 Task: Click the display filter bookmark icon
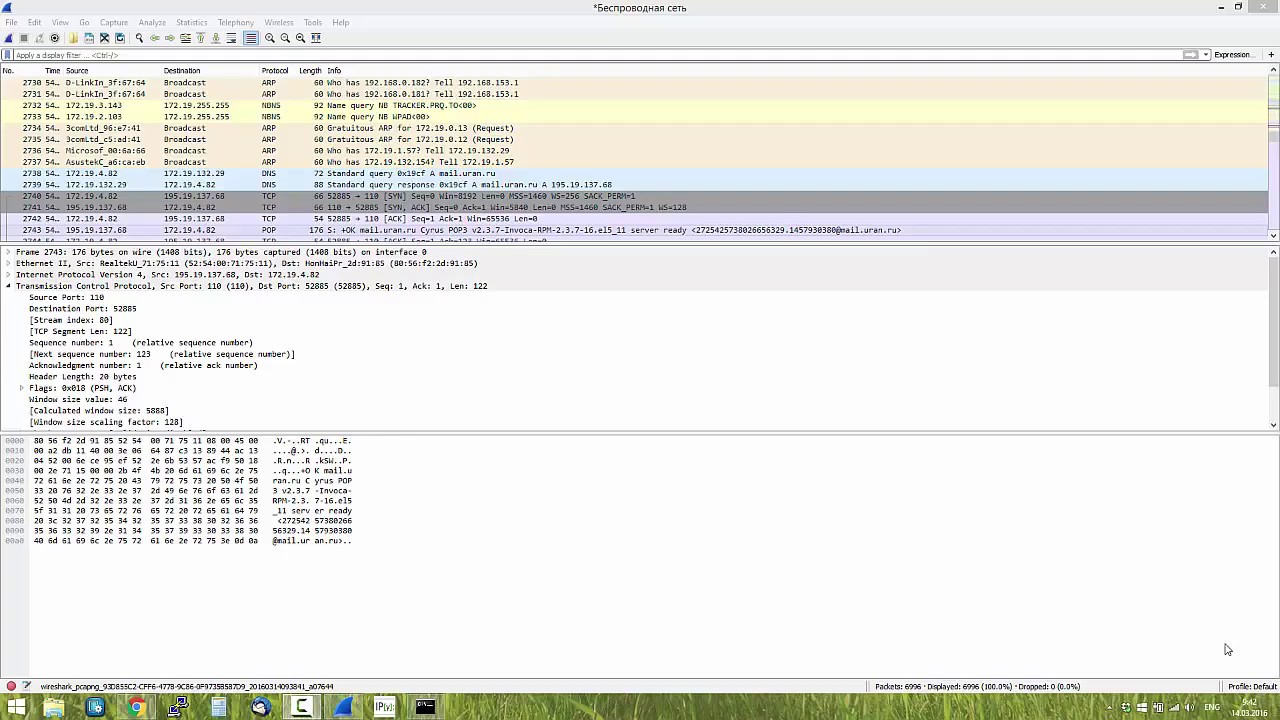click(8, 55)
